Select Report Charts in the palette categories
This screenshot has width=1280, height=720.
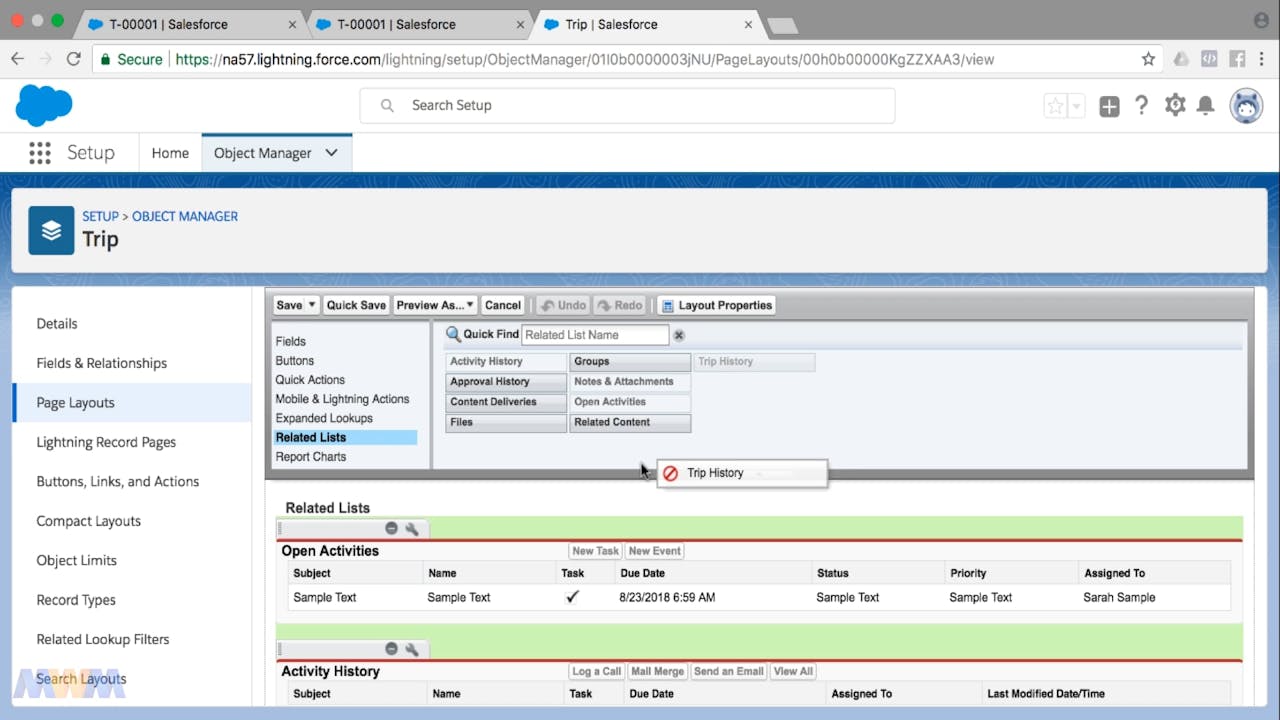(311, 457)
